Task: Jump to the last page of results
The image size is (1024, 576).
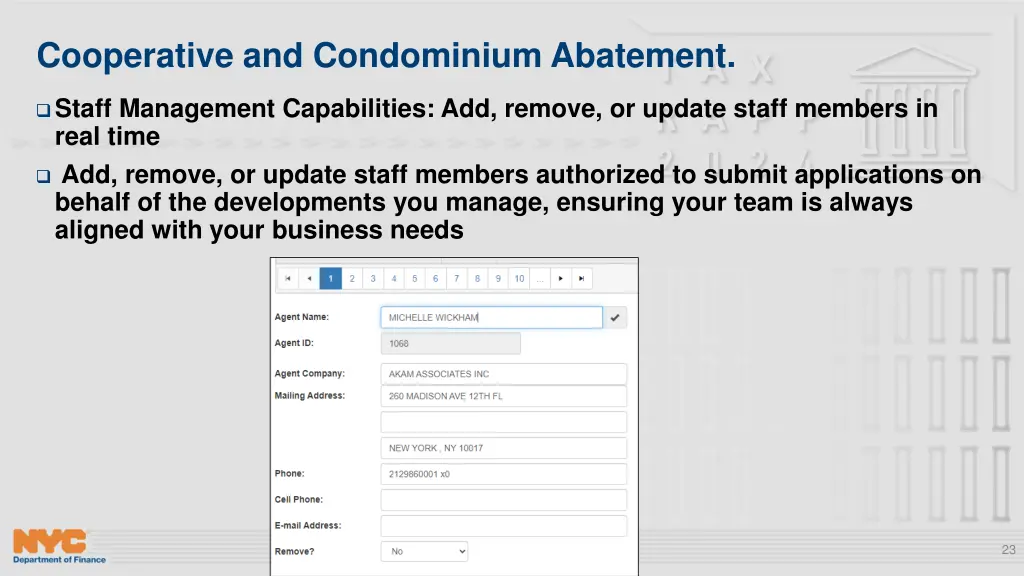Action: 582,279
